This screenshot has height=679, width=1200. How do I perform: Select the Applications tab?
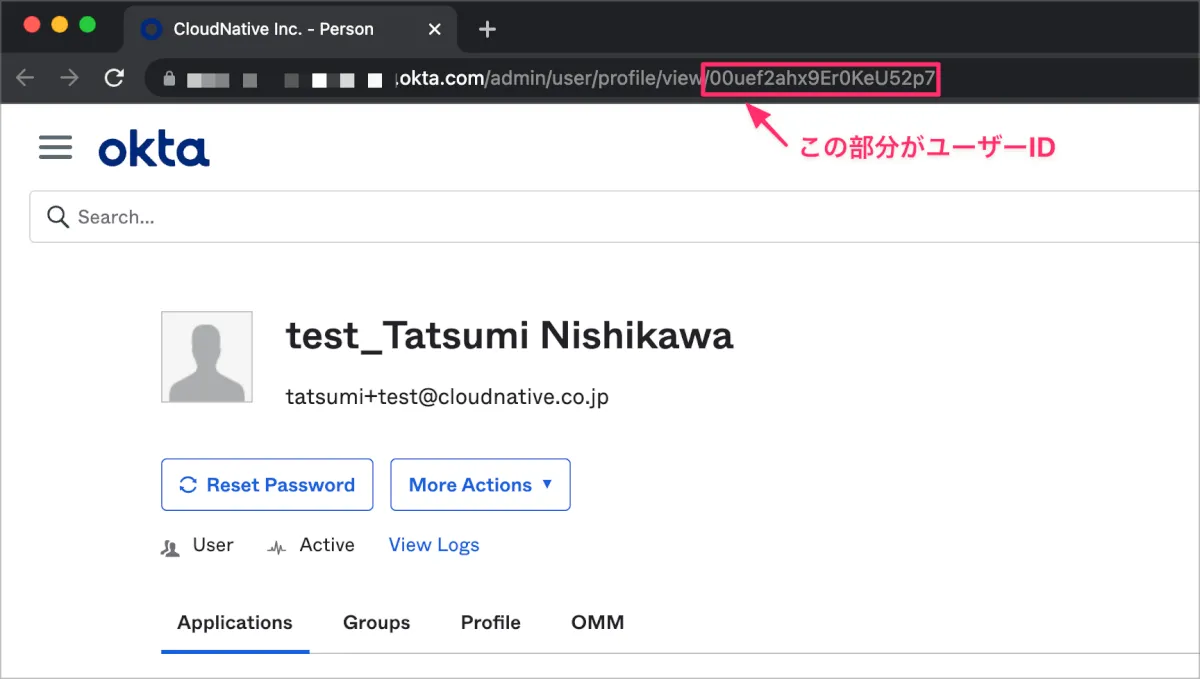(235, 622)
